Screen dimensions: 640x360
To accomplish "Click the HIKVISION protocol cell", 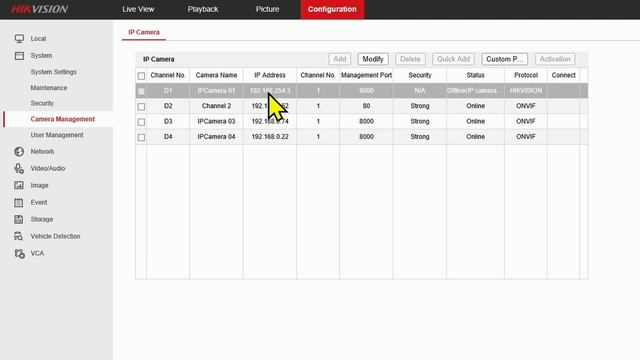I will 526,91.
